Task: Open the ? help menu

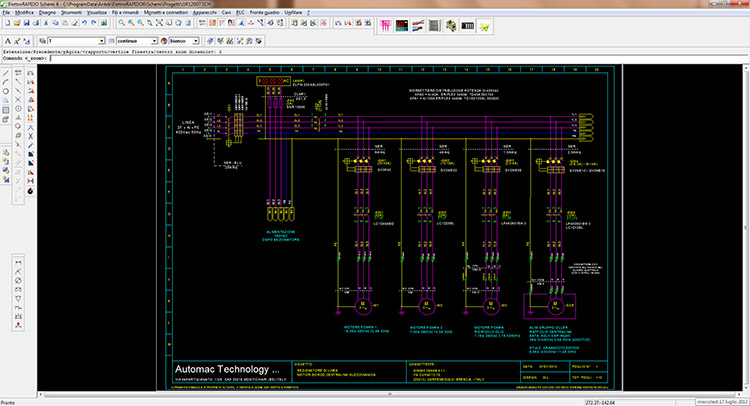Action: click(x=308, y=12)
